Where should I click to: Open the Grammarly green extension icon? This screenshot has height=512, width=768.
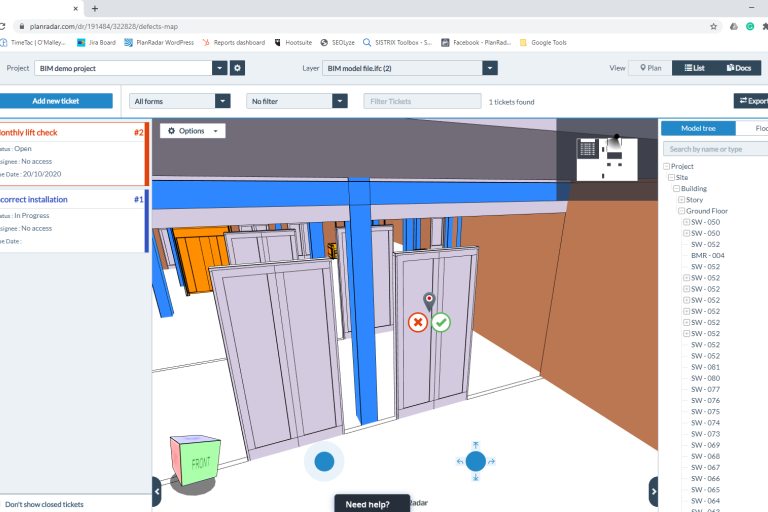coord(750,26)
